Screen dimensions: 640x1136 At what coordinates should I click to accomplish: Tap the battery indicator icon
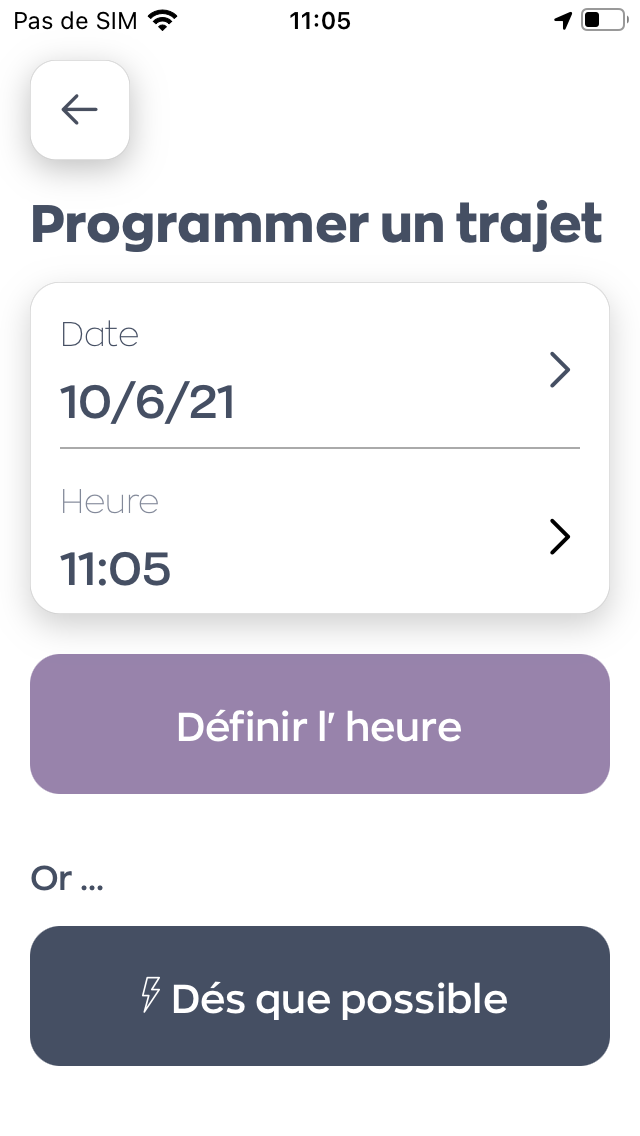click(603, 20)
